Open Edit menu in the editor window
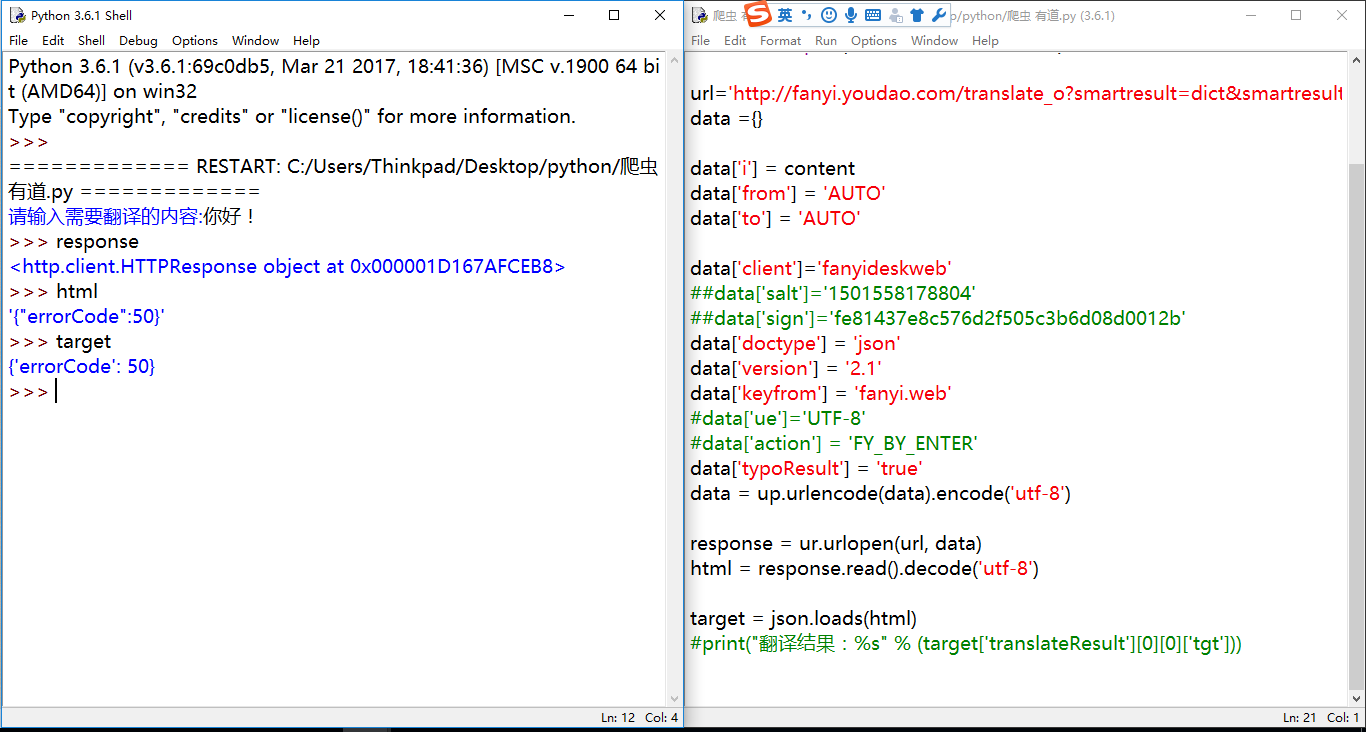Image resolution: width=1366 pixels, height=732 pixels. (735, 41)
